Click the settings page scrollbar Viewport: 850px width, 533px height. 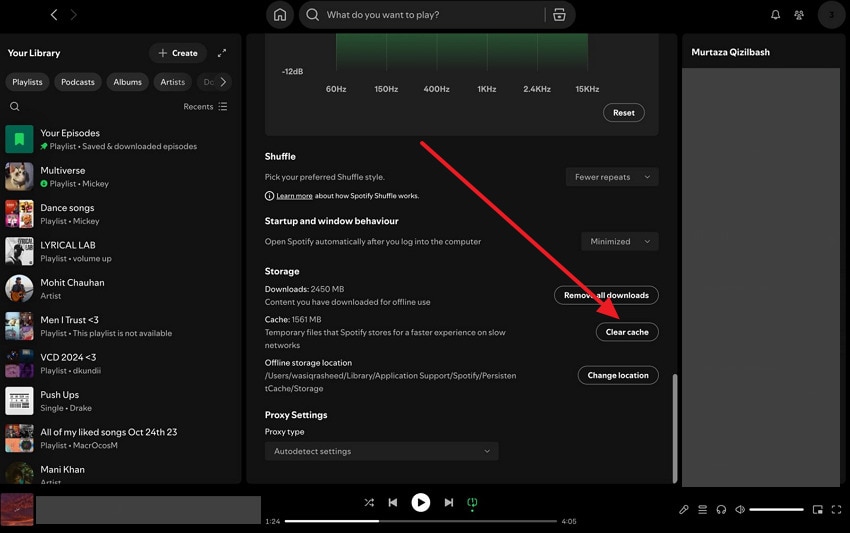click(675, 428)
